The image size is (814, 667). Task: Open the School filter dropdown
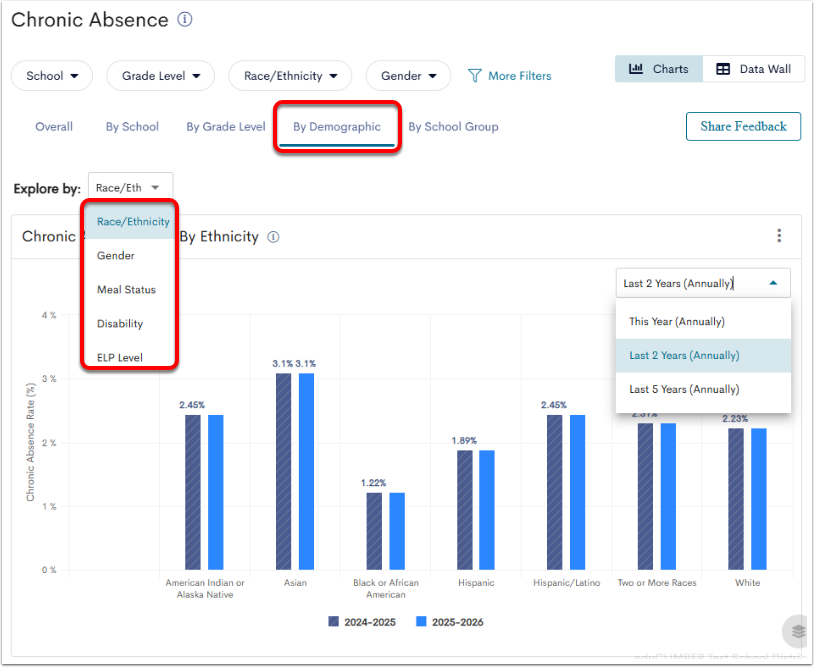[x=52, y=76]
